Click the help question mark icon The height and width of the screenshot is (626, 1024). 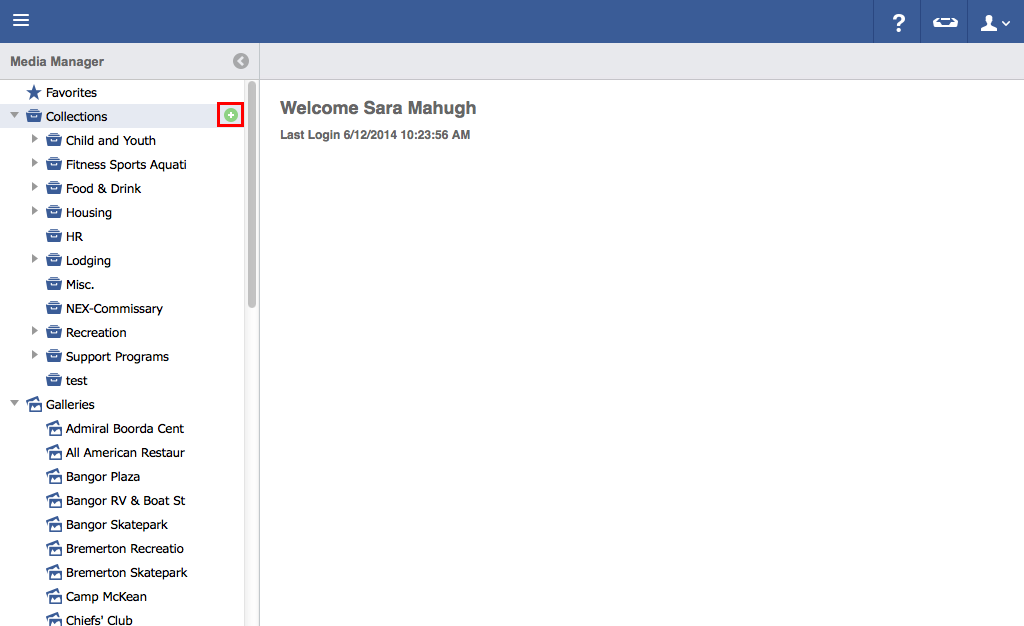click(x=898, y=22)
